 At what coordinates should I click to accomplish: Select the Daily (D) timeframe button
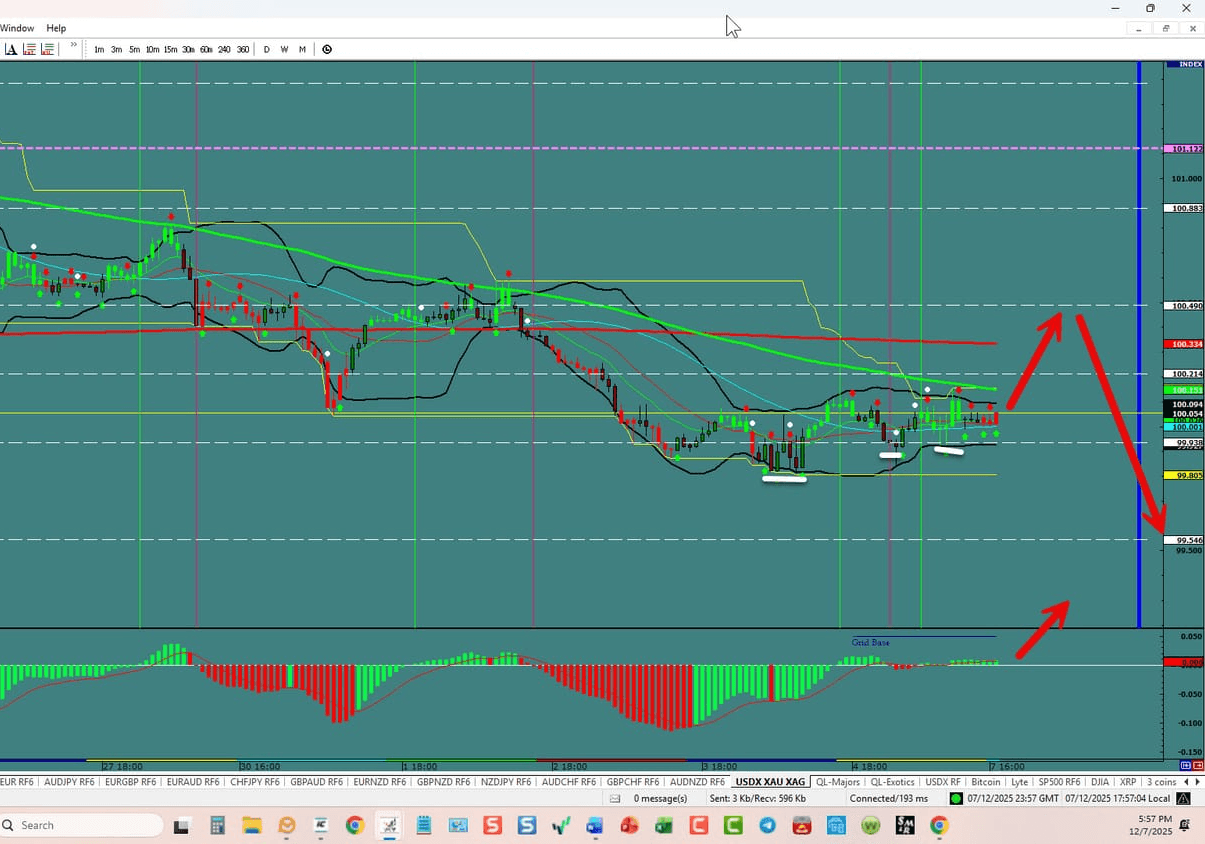[x=266, y=49]
